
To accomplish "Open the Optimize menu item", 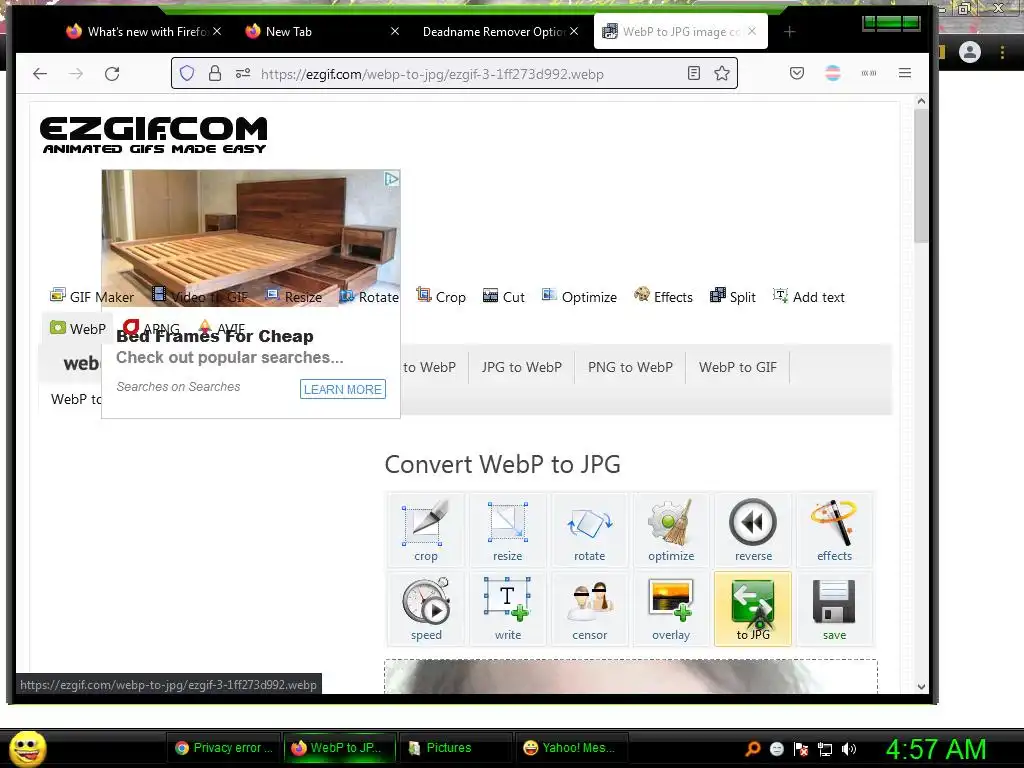I will 579,296.
